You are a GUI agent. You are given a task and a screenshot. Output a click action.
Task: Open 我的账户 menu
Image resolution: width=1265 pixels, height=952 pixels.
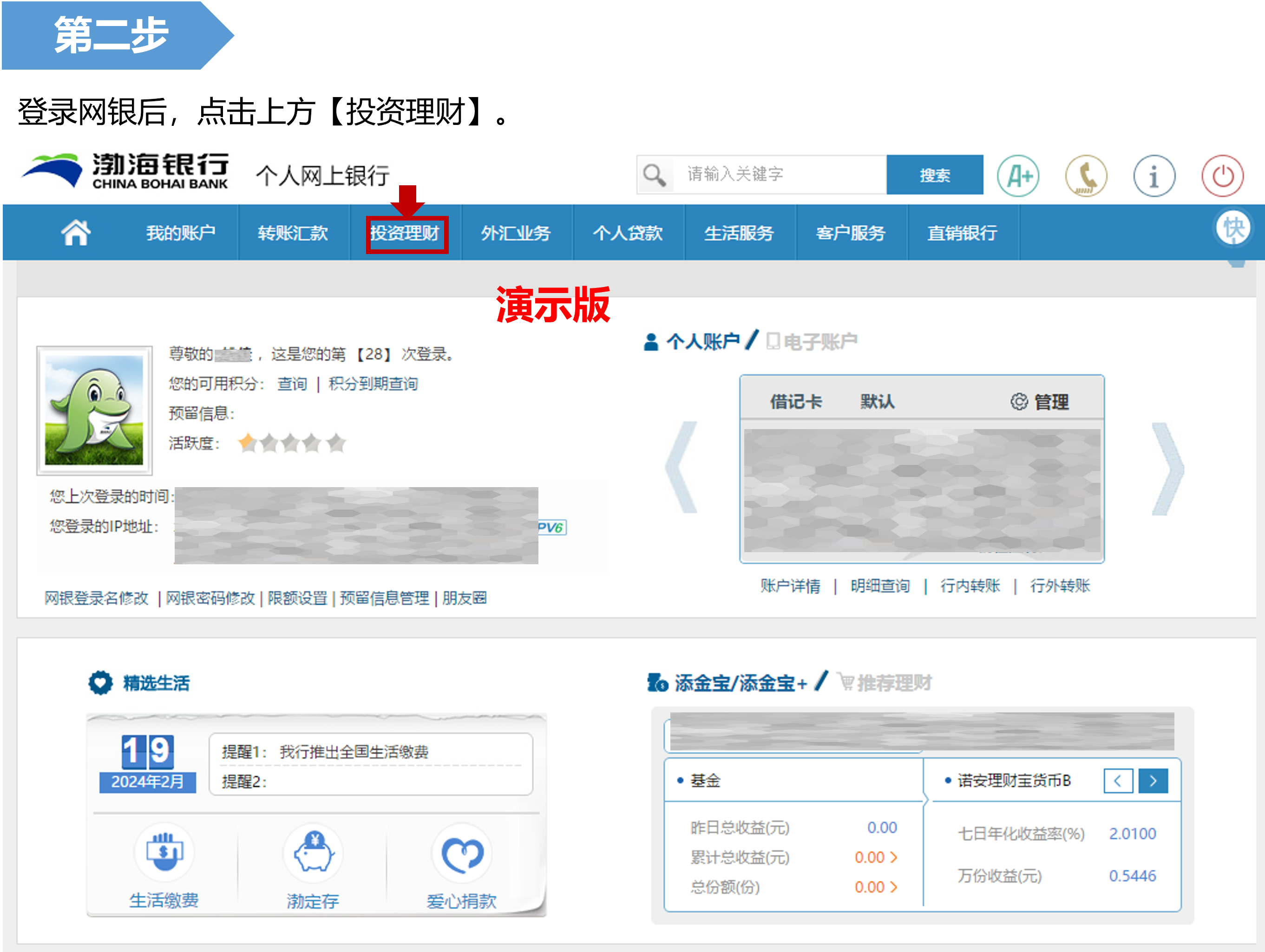(x=181, y=233)
